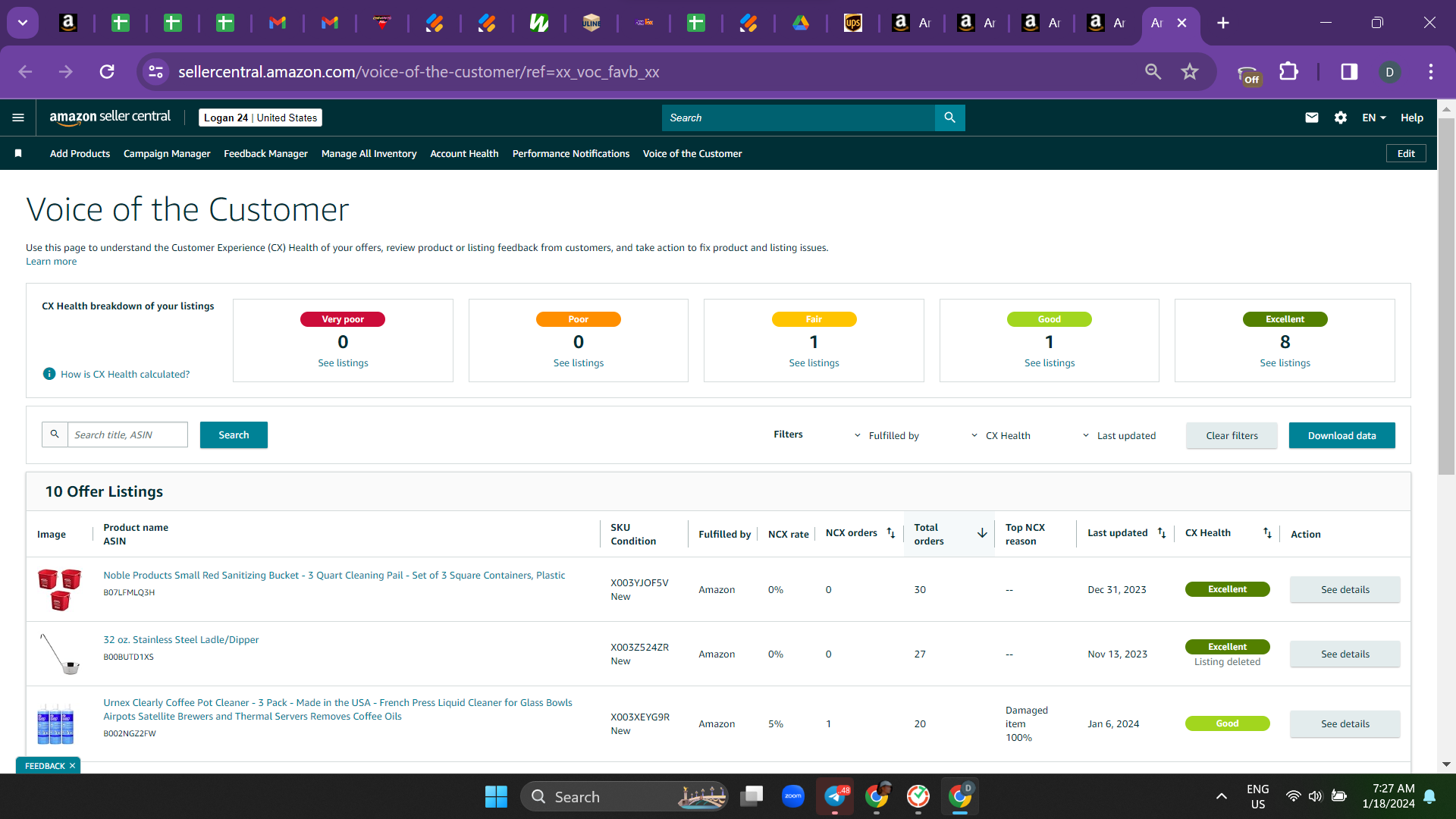Sort by NCX orders arrows icon
This screenshot has width=1456, height=819.
click(891, 533)
